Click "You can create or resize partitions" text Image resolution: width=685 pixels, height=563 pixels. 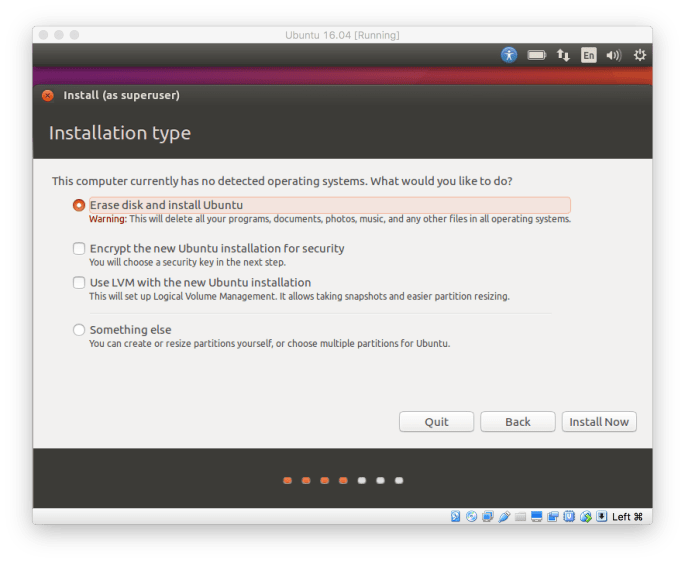click(270, 343)
